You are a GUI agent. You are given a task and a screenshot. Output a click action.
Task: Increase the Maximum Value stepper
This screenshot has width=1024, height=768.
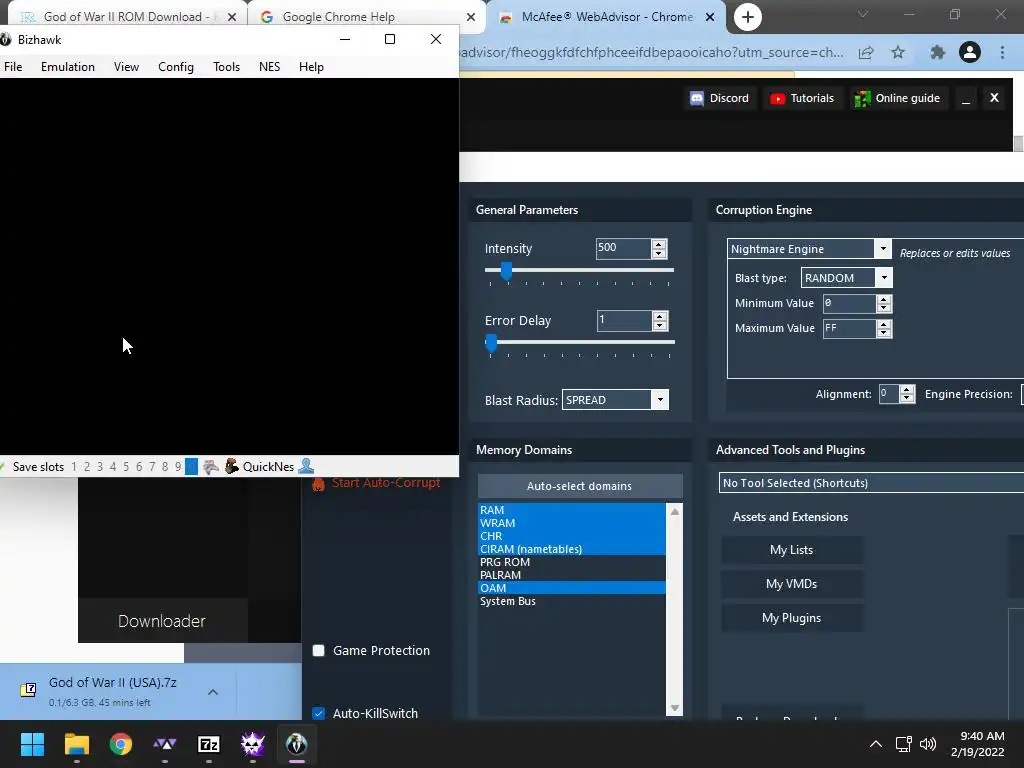(x=884, y=324)
